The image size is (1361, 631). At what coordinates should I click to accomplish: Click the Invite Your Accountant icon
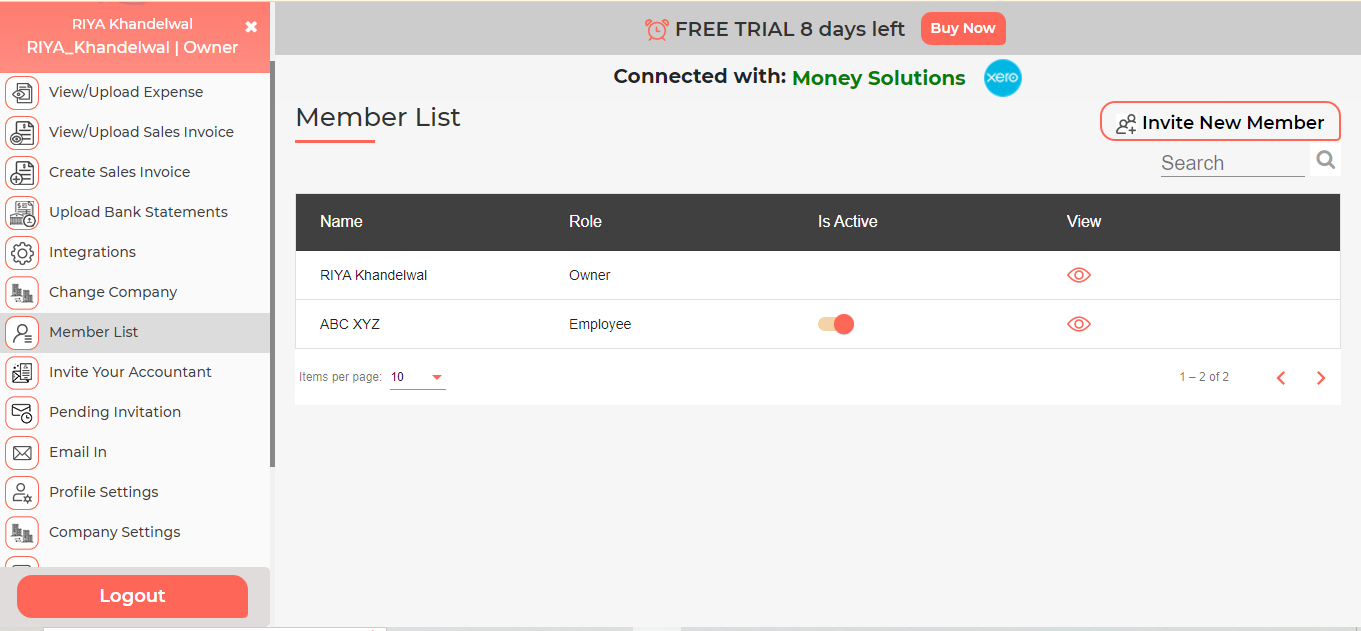click(x=22, y=372)
